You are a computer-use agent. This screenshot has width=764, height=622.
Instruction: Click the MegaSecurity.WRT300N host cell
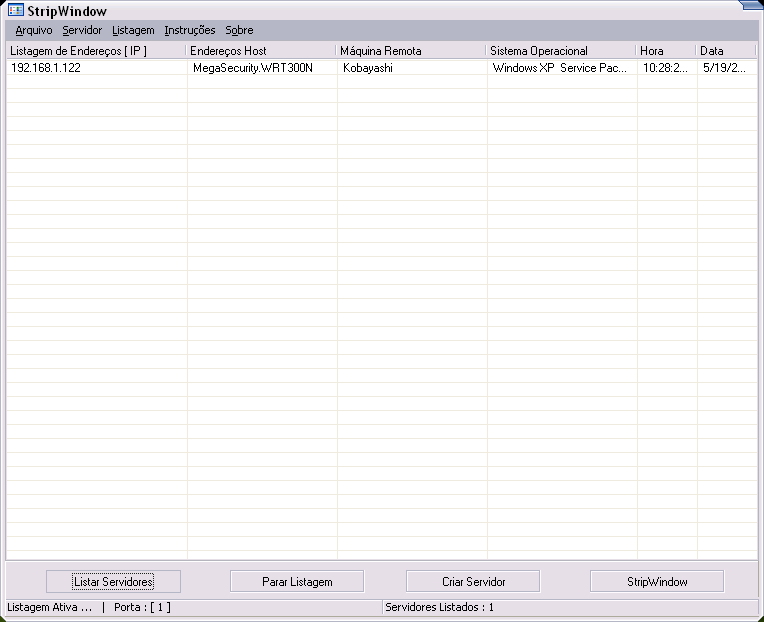click(x=252, y=69)
